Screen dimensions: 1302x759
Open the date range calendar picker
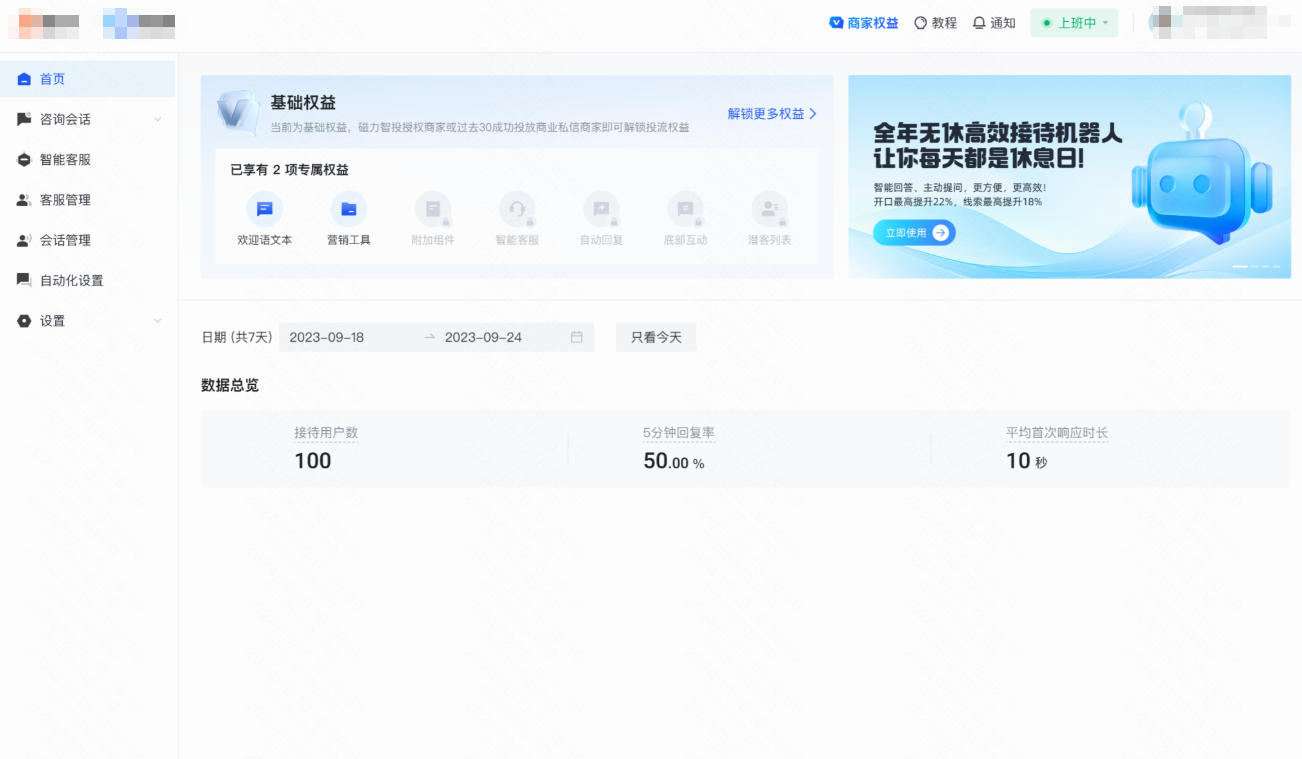click(575, 337)
